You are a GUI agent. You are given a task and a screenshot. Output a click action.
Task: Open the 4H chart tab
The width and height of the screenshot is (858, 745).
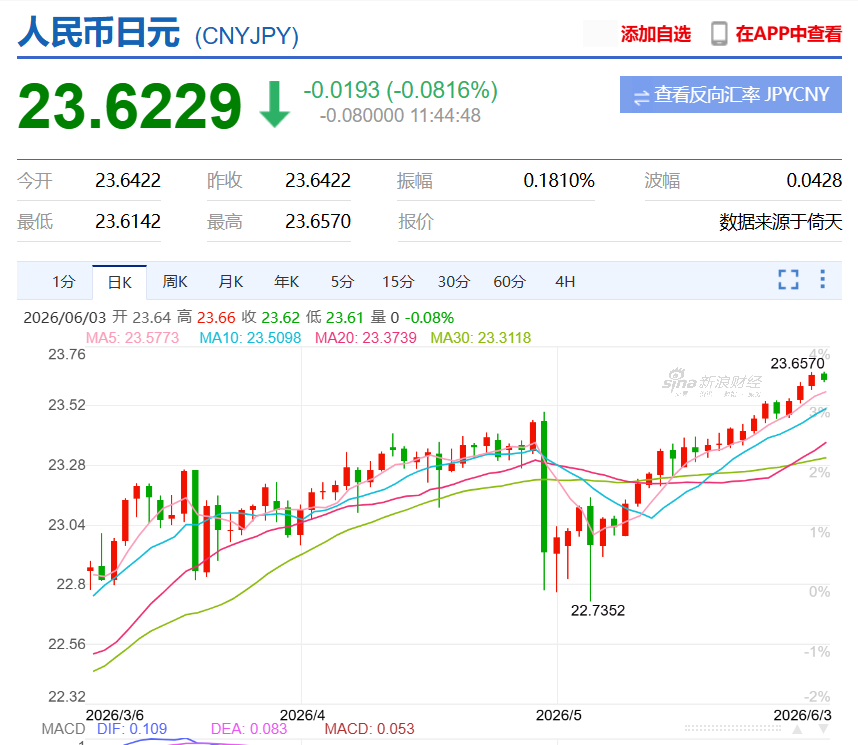(565, 282)
